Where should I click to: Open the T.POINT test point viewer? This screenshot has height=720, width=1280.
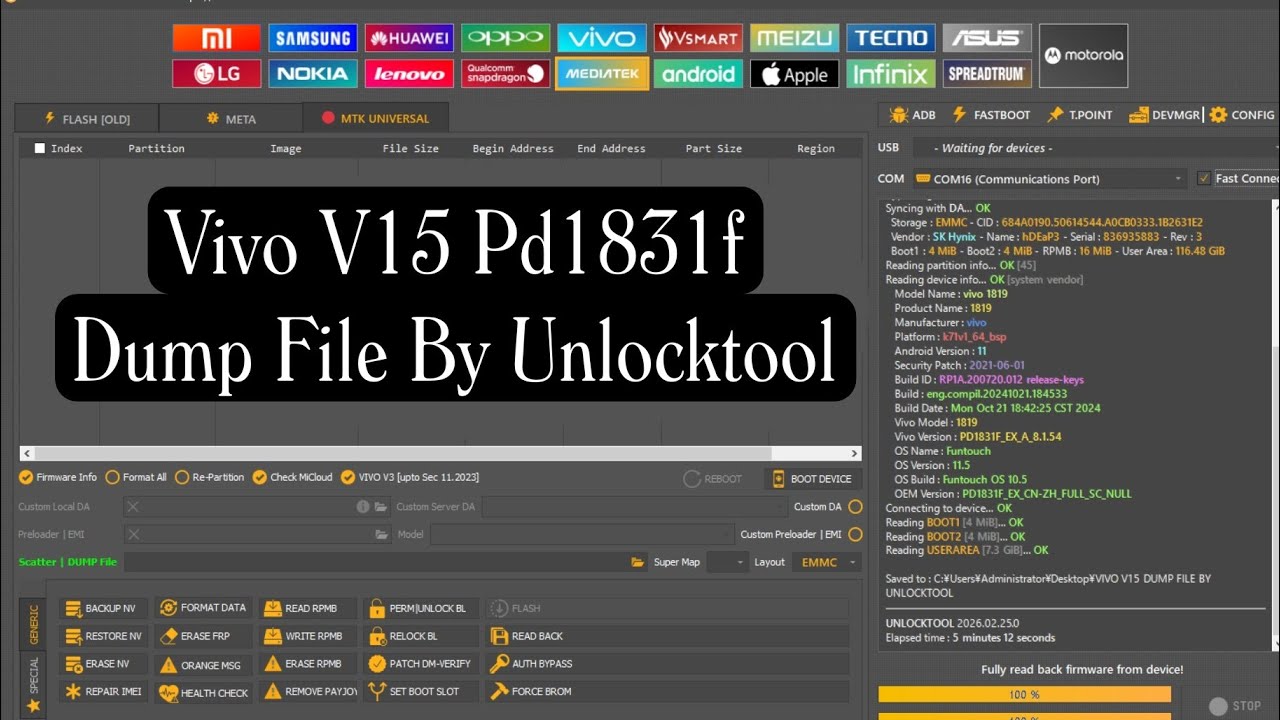1080,115
